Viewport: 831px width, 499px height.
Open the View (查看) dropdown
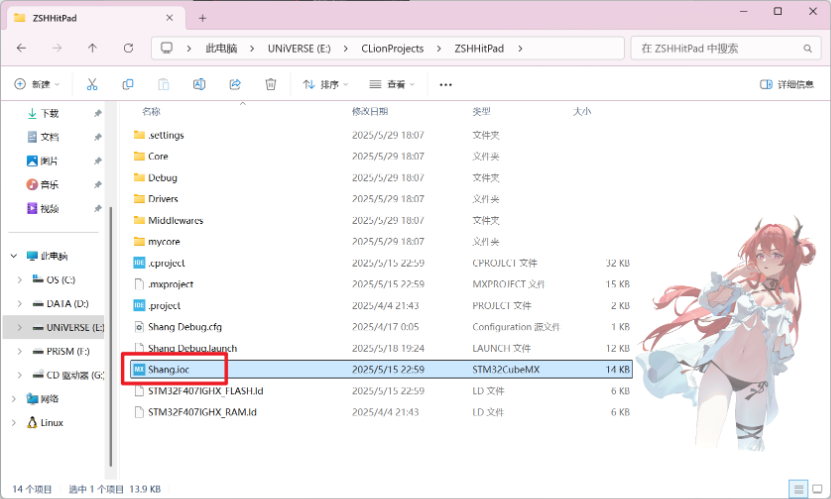392,84
